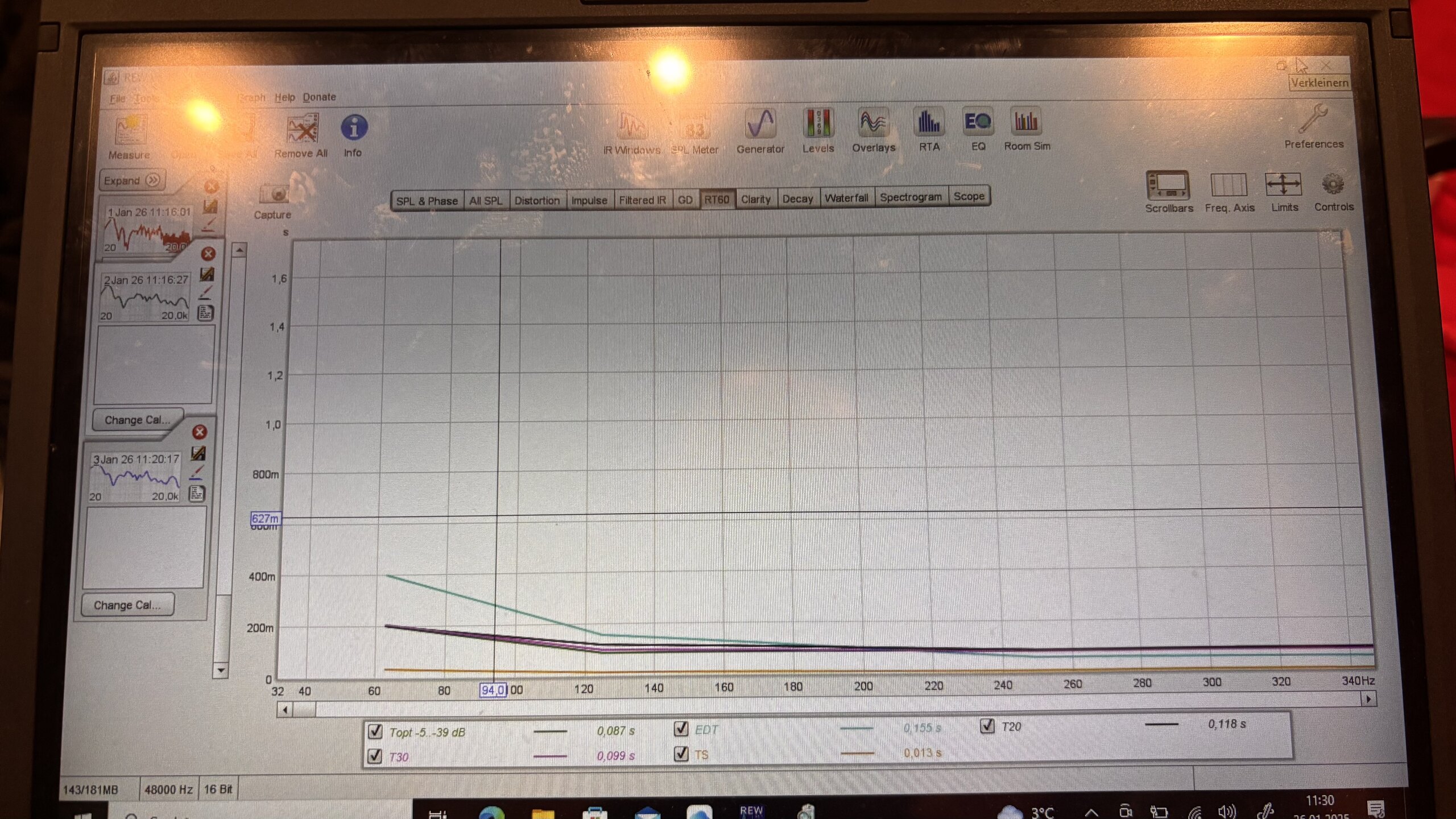Disable the T20 trace checkbox

[987, 726]
